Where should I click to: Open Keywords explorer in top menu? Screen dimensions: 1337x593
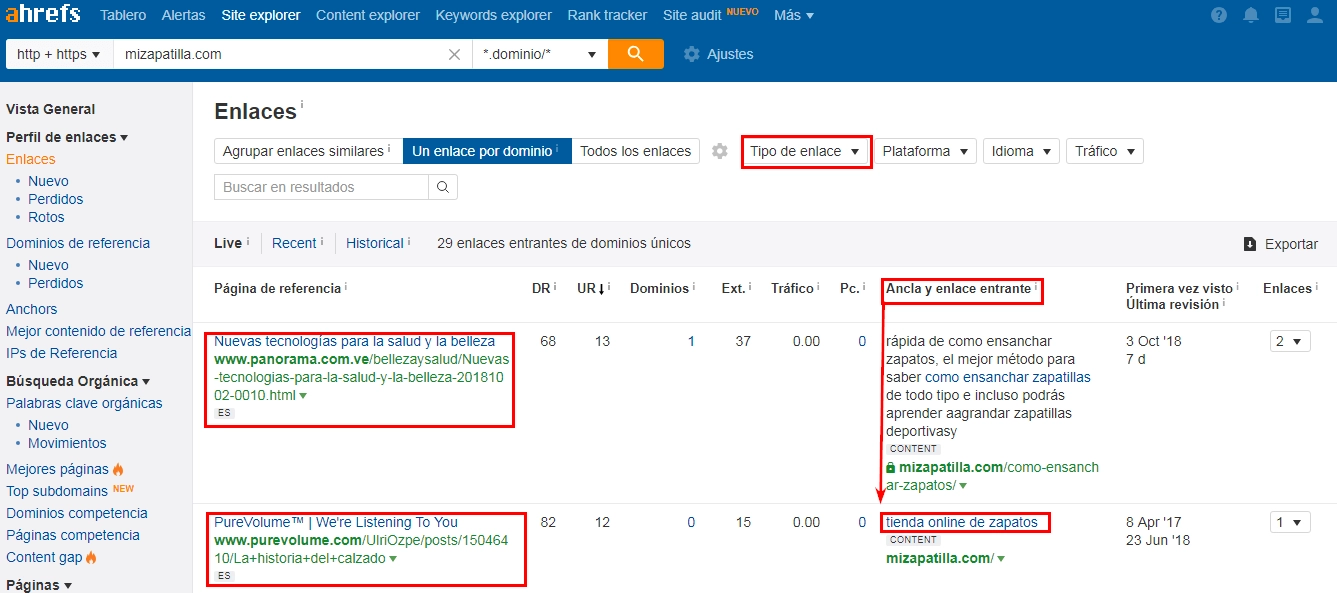(x=493, y=15)
